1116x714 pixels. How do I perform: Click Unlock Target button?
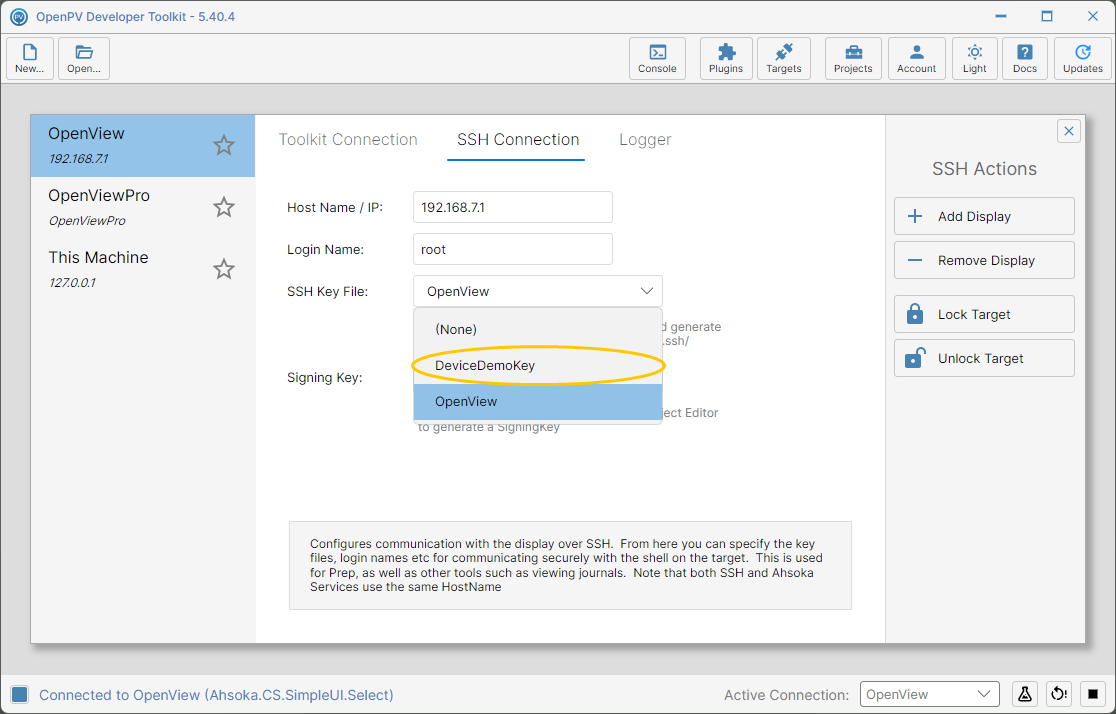point(984,359)
